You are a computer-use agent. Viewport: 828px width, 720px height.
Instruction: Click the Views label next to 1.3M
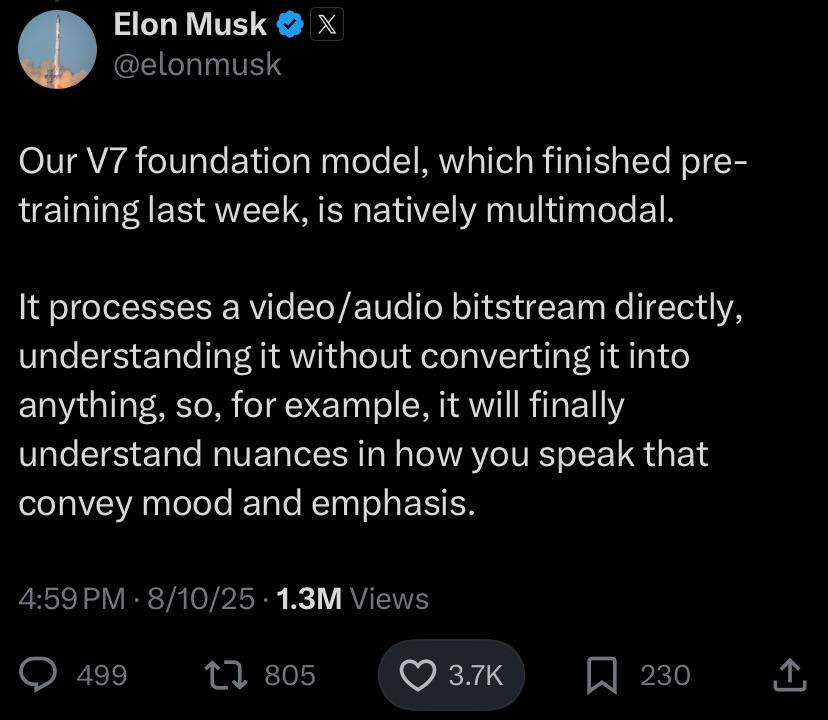tap(389, 599)
